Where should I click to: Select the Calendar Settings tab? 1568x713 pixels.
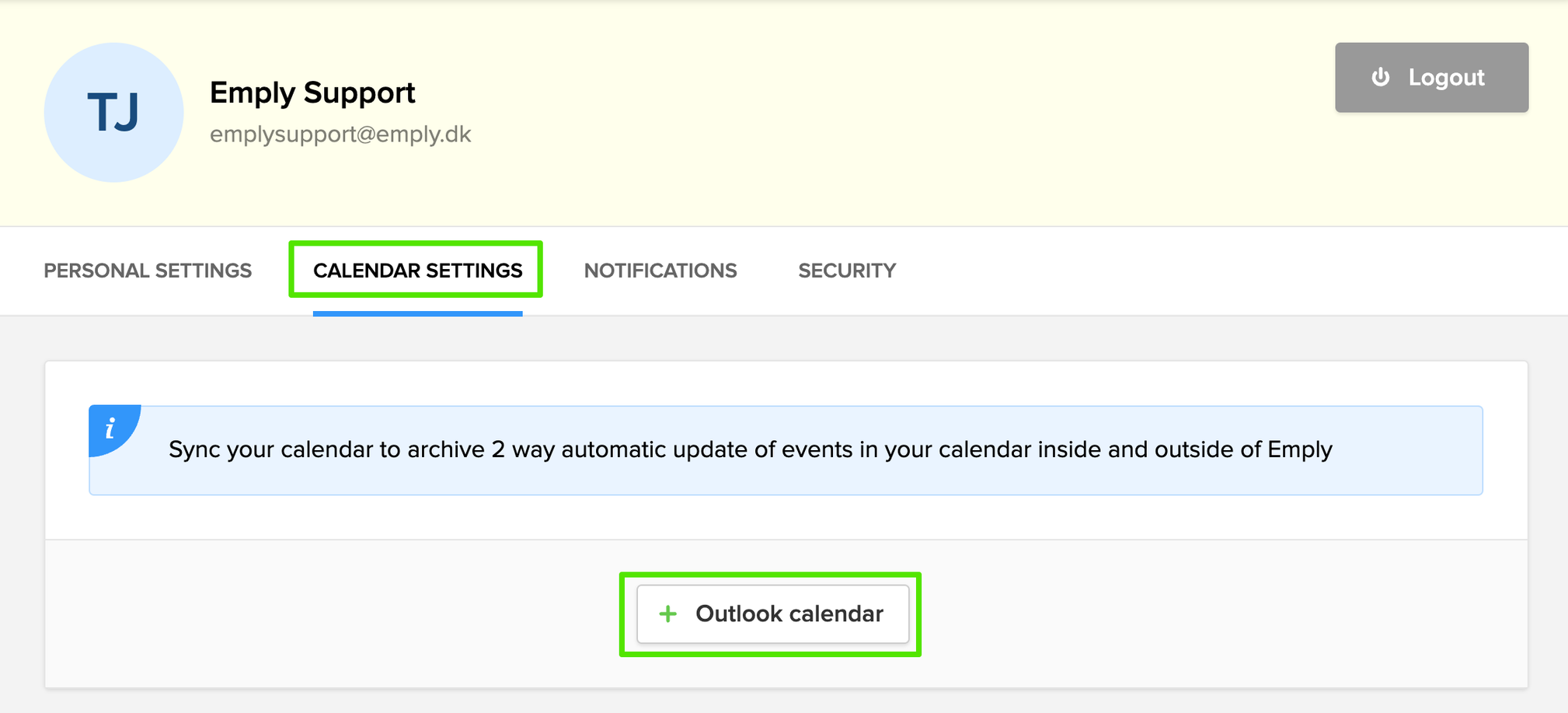point(417,271)
